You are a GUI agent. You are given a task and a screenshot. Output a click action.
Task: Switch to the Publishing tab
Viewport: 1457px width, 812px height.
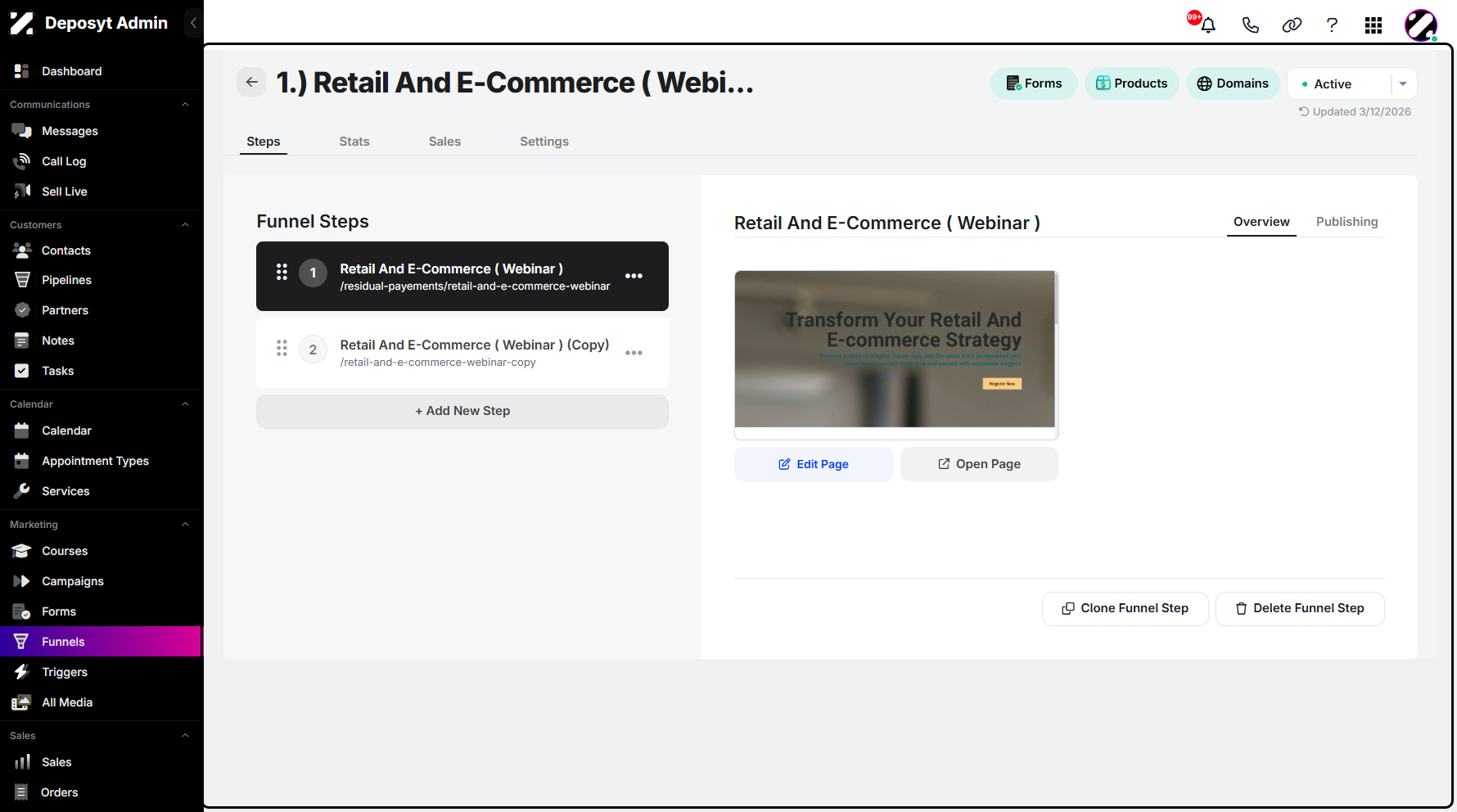1346,222
